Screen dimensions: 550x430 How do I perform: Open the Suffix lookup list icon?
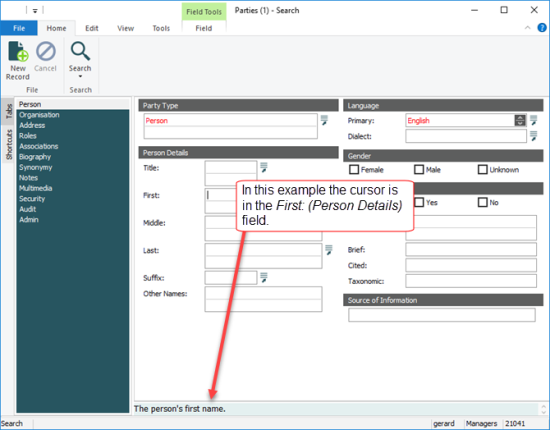point(264,277)
